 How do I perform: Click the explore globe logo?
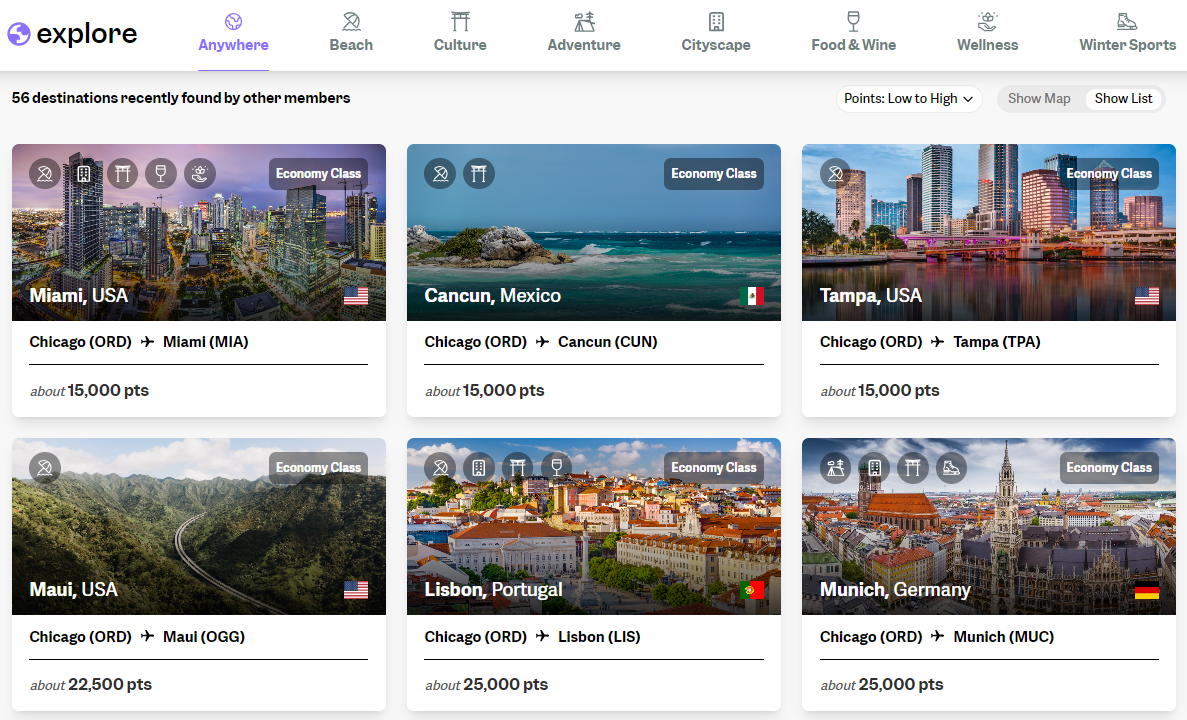tap(19, 35)
